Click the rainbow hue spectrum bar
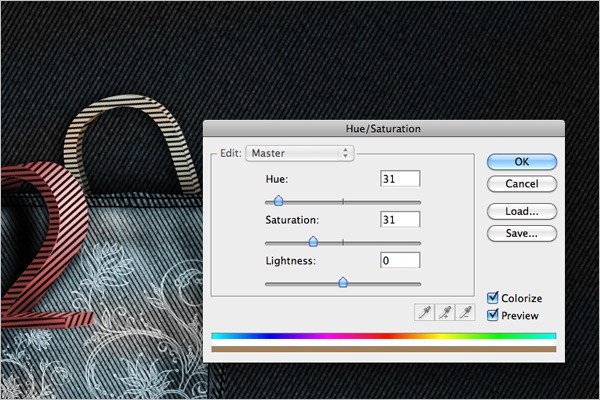This screenshot has width=600, height=400. pos(383,336)
